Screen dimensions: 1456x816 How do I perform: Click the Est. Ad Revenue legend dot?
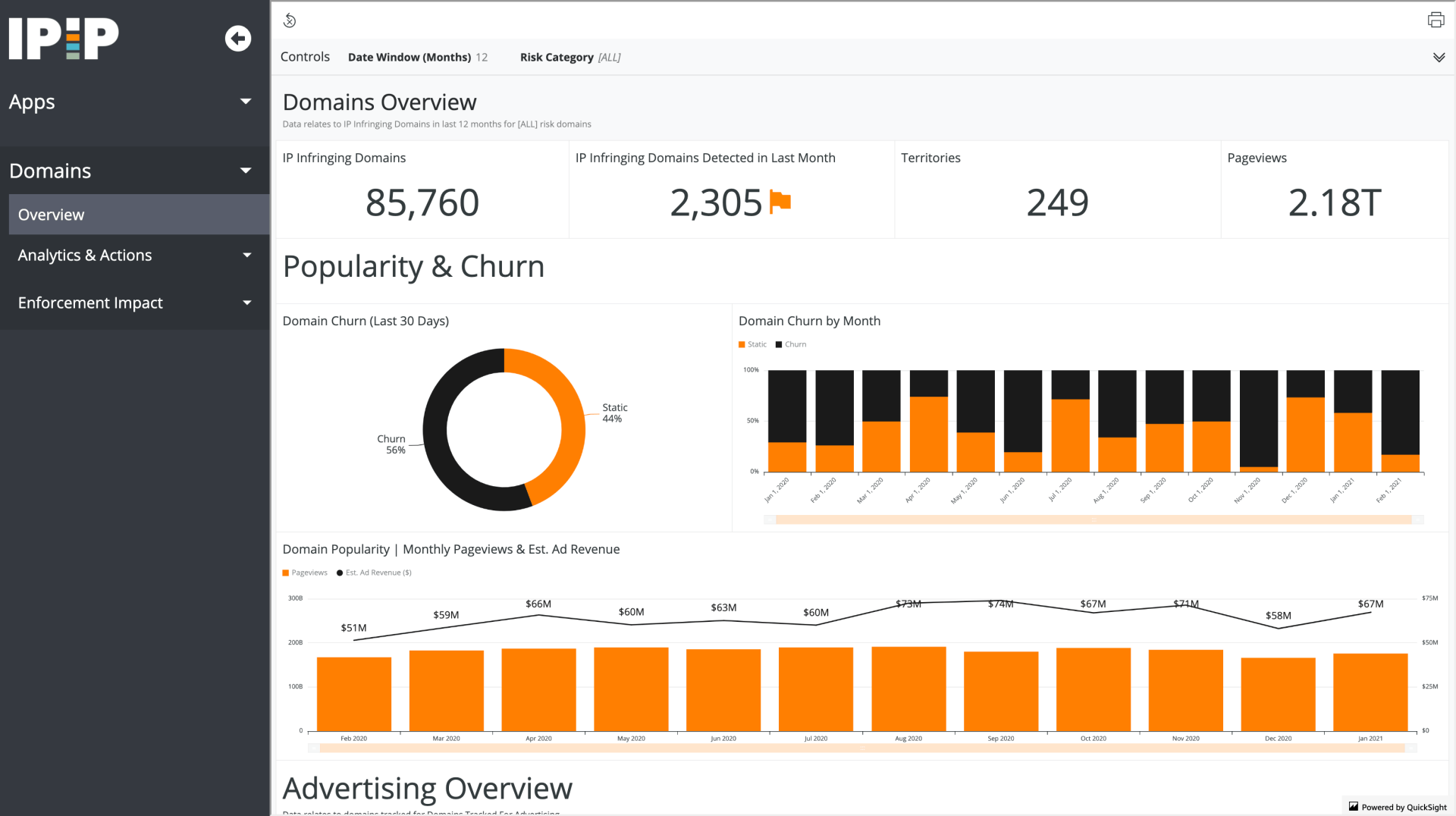[340, 573]
